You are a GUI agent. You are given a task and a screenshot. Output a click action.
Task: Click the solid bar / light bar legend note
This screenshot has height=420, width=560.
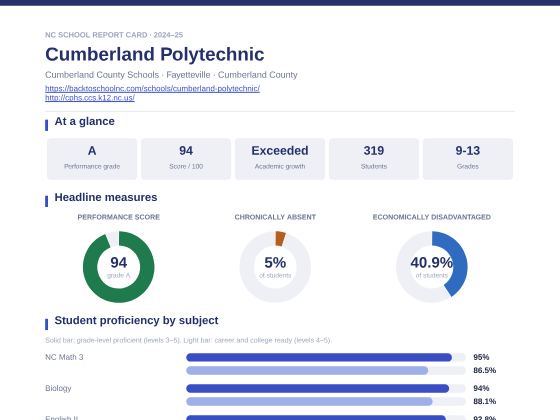click(x=188, y=340)
